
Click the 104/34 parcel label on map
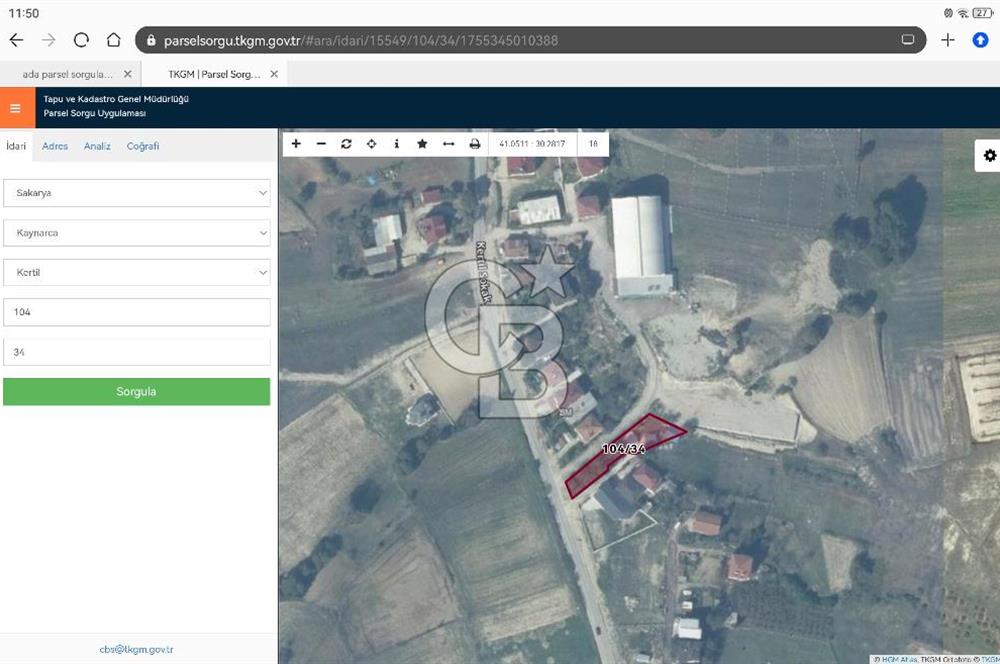click(623, 449)
